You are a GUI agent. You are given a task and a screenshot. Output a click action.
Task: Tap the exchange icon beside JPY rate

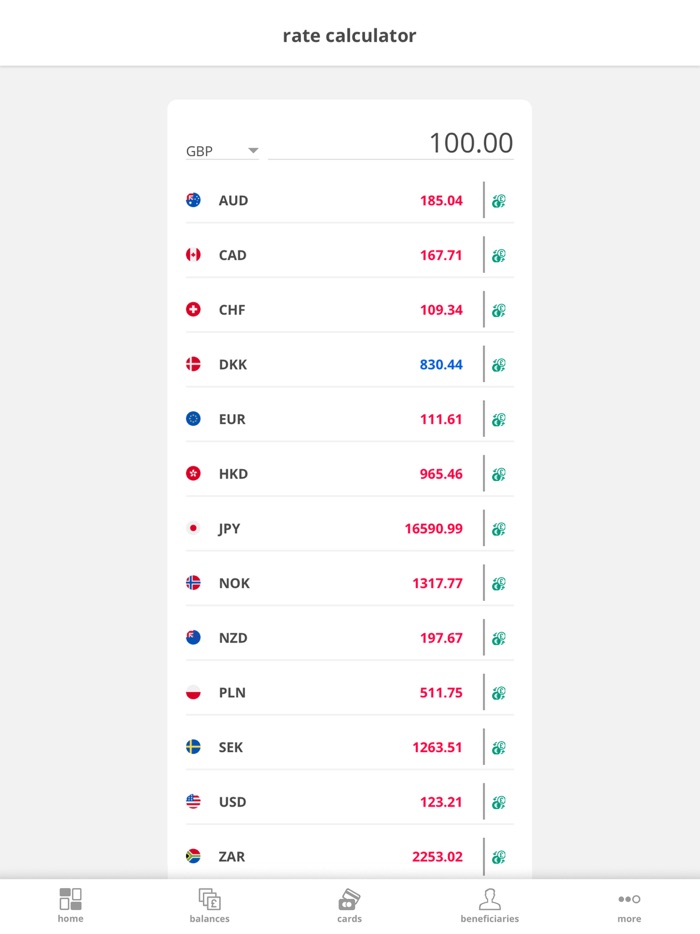click(497, 527)
